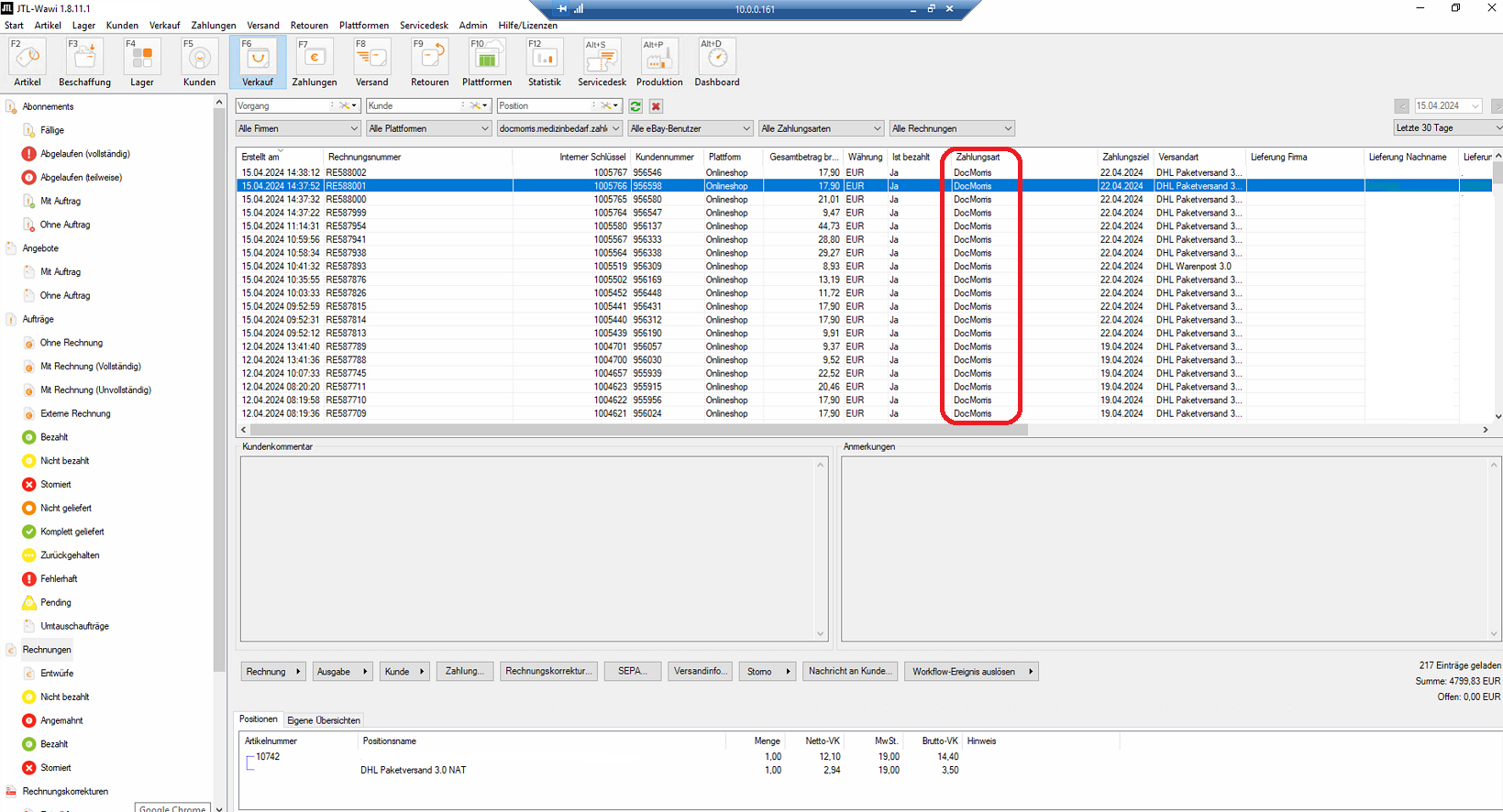Open the Artikel module in toolbar
The width and height of the screenshot is (1503, 812).
click(28, 58)
